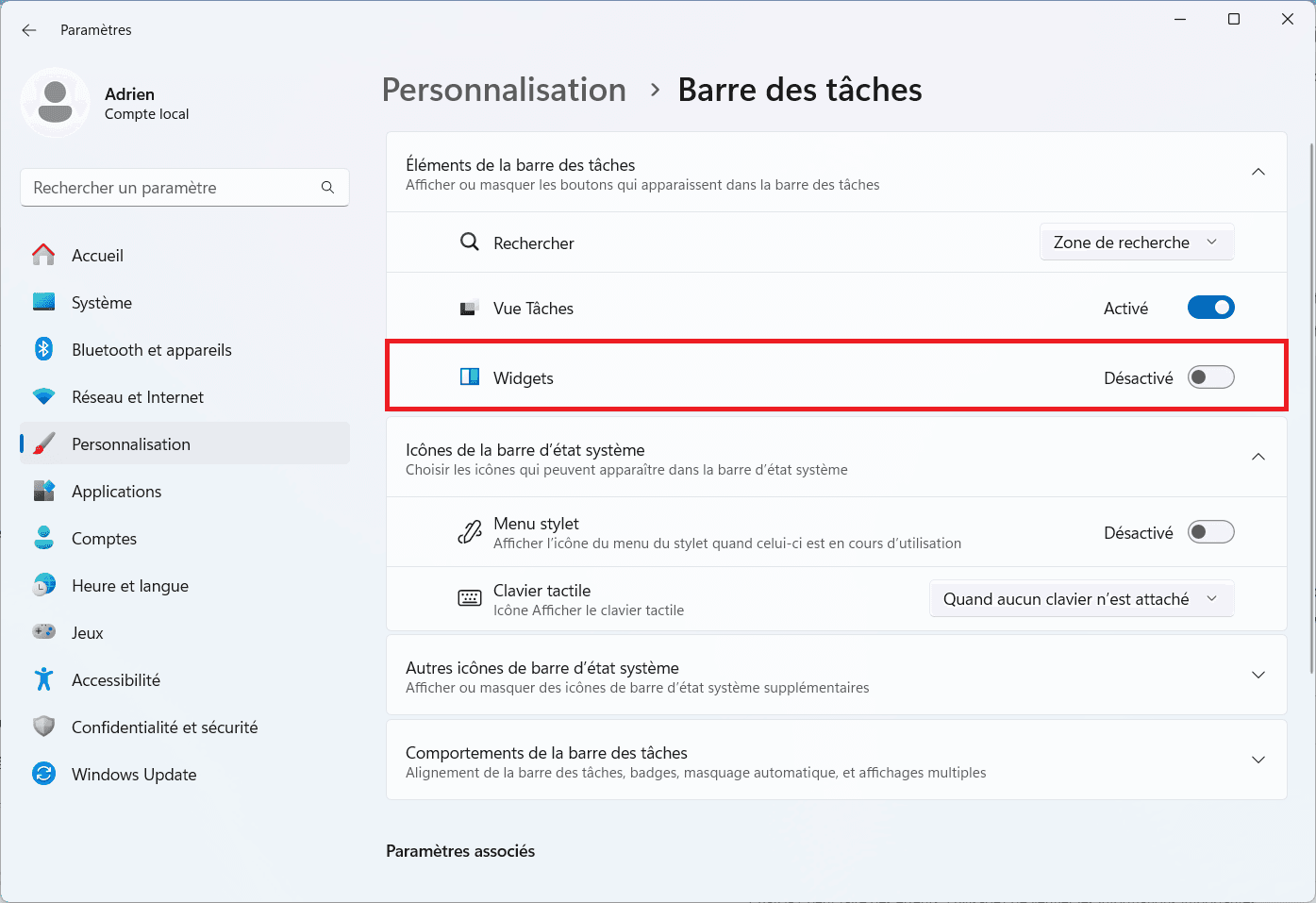Click the Barre des tâches page title
This screenshot has height=903, width=1316.
[x=800, y=90]
